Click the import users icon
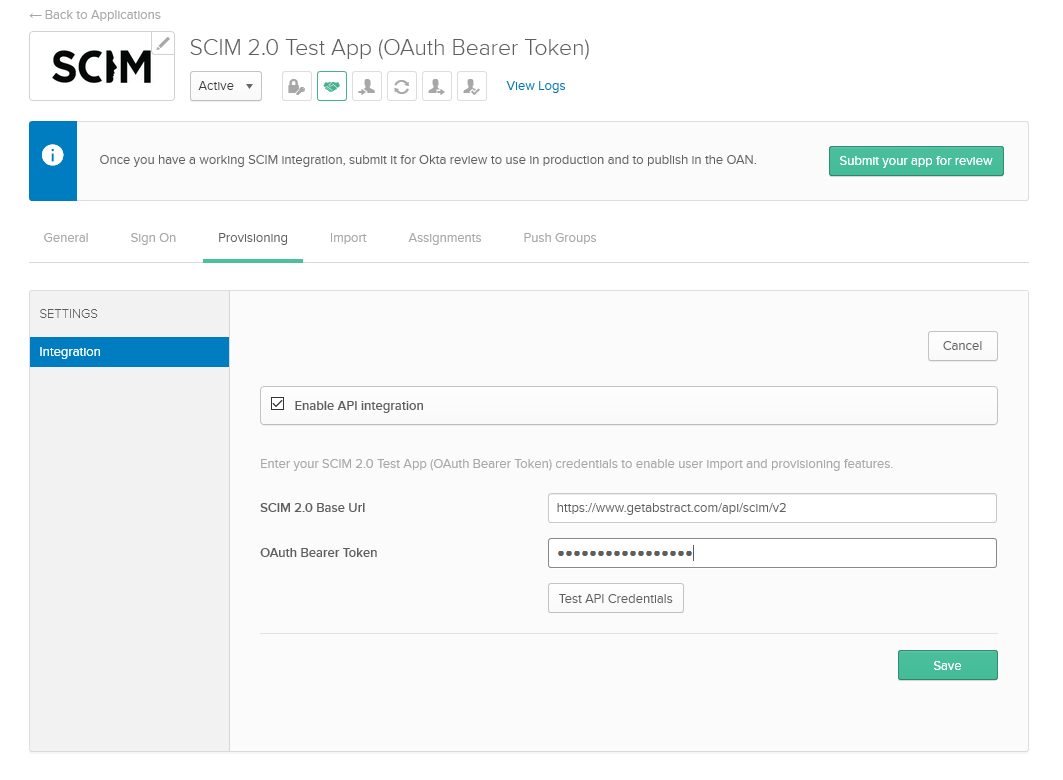Viewport: 1063px width, 780px height. pyautogui.click(x=367, y=87)
